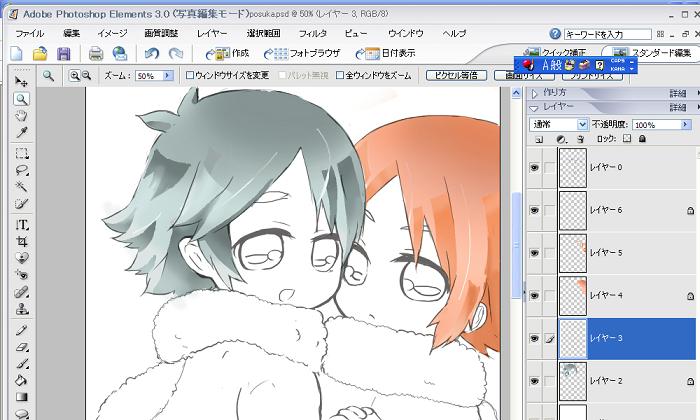Hide レイヤー 3 with eye icon
This screenshot has width=700, height=420.
coord(534,339)
